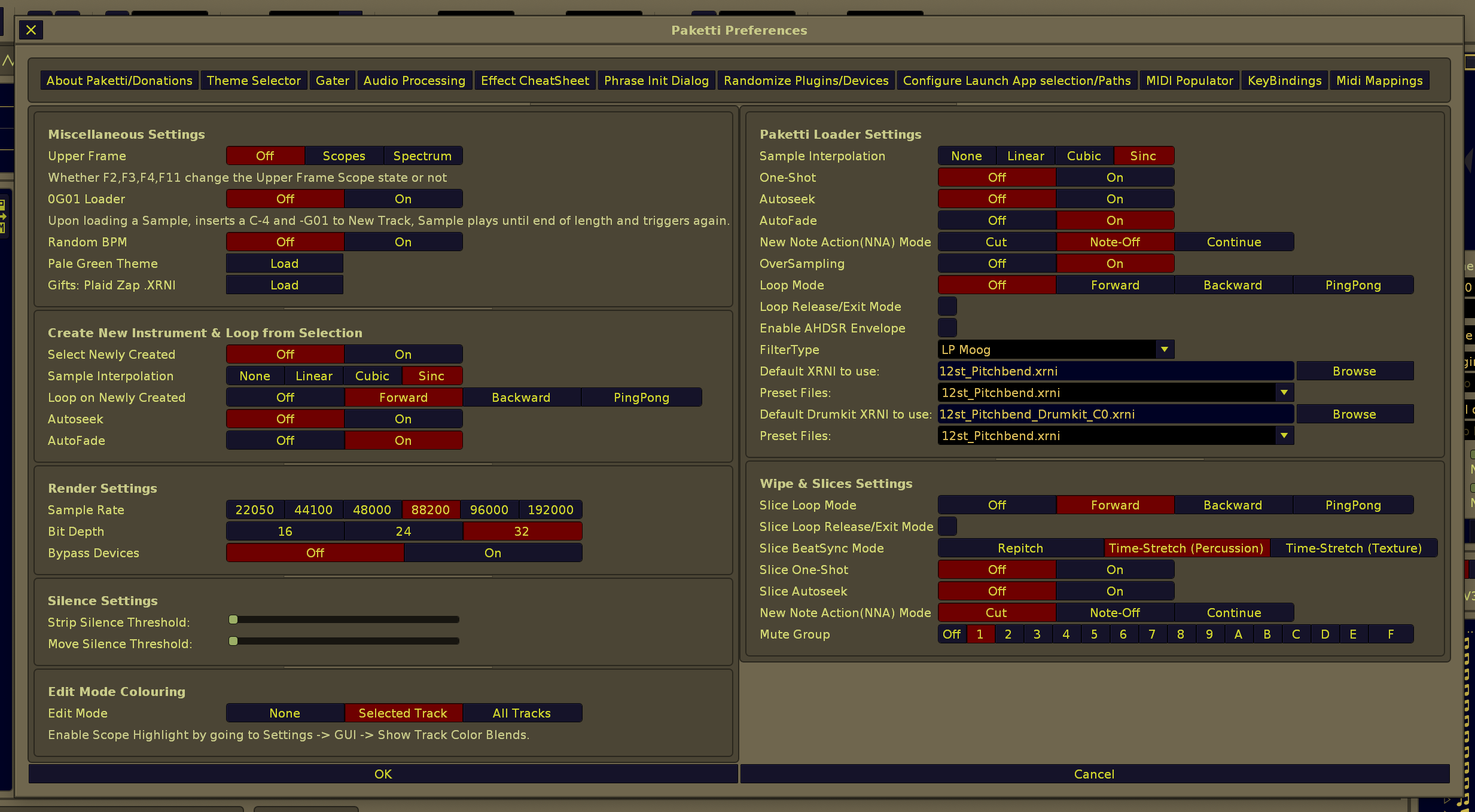Open the first Preset Files dropdown arrow
The image size is (1475, 812).
tap(1284, 392)
